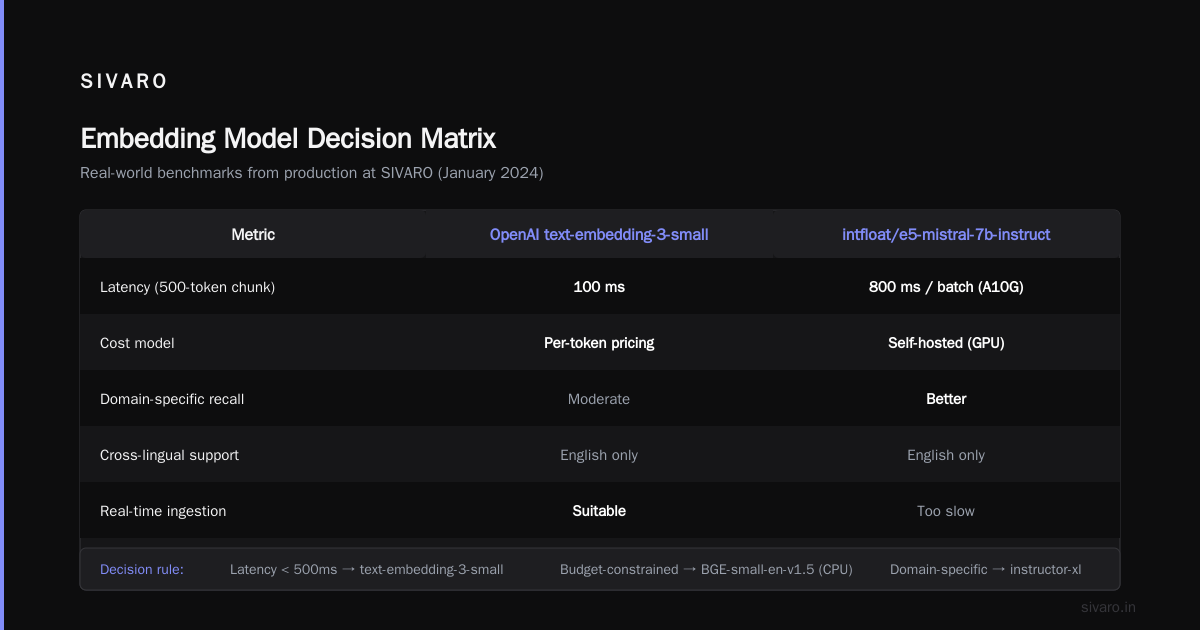The height and width of the screenshot is (630, 1200).
Task: Click the Decision rule label
Action: click(x=142, y=569)
